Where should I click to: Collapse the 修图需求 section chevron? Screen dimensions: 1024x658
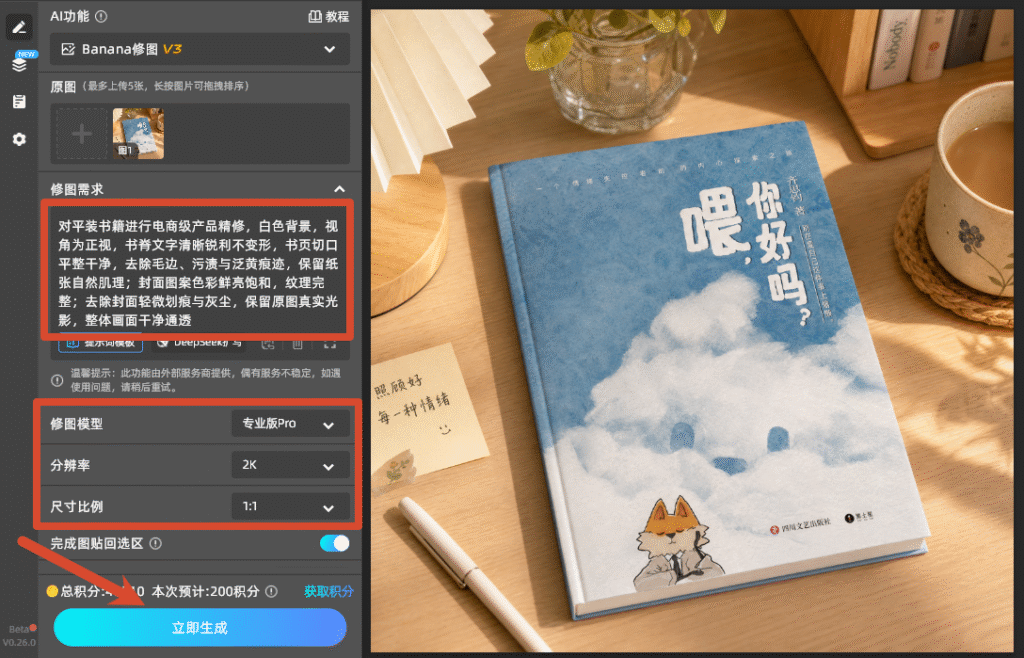(x=339, y=189)
